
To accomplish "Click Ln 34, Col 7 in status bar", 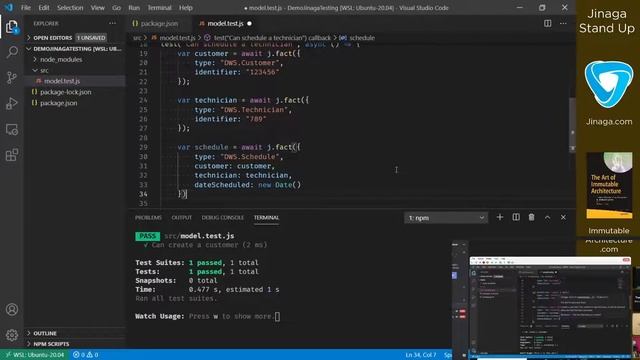I will click(420, 355).
